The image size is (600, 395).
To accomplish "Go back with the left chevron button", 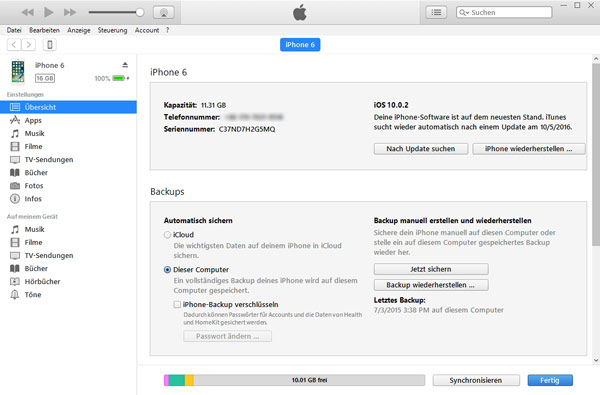I will (x=14, y=45).
